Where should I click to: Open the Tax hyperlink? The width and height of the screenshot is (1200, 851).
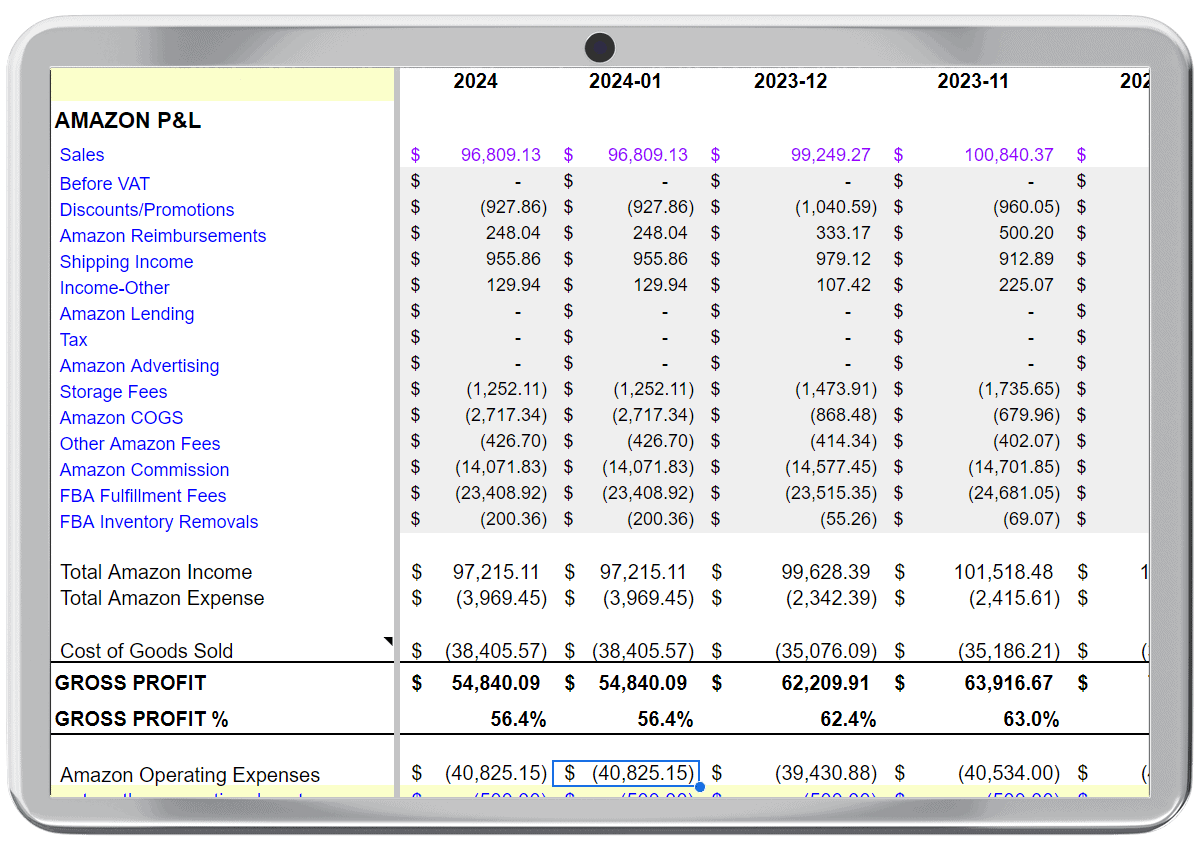click(x=73, y=340)
